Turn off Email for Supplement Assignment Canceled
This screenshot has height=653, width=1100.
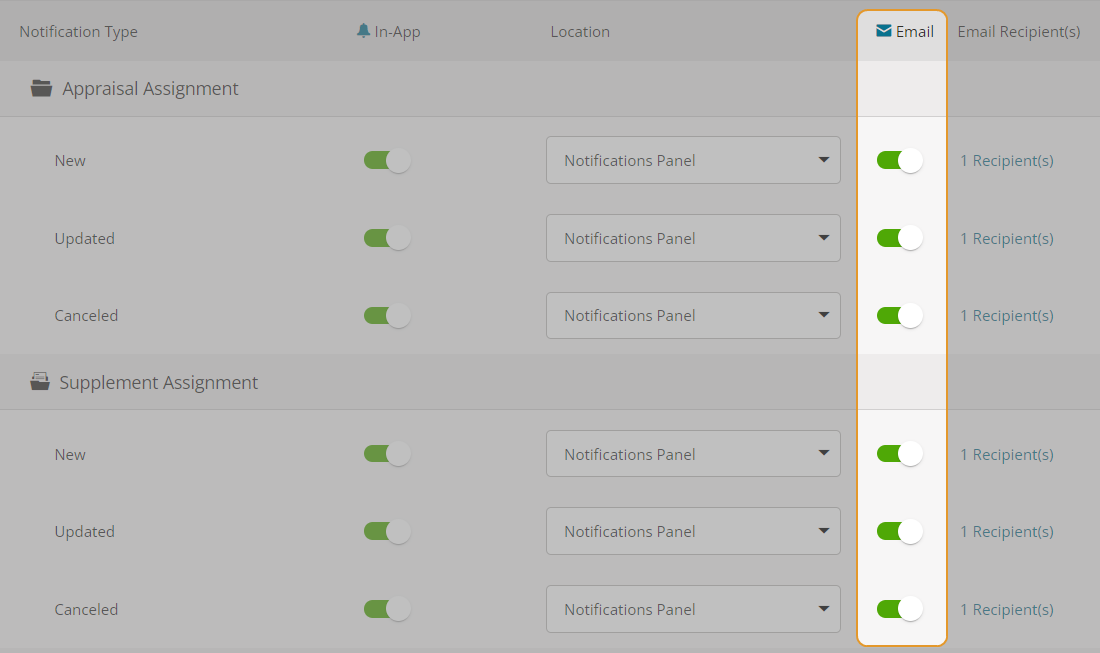(x=900, y=609)
